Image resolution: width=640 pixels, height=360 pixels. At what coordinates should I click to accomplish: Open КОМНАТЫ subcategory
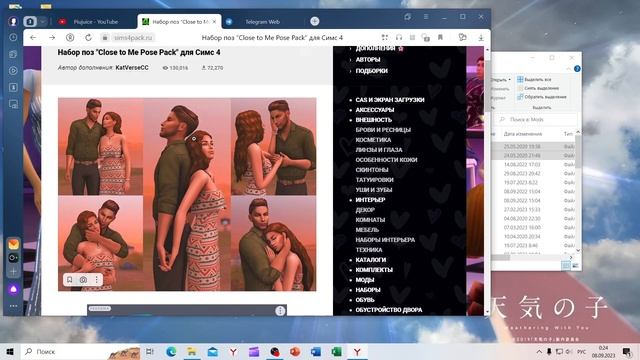click(x=370, y=220)
